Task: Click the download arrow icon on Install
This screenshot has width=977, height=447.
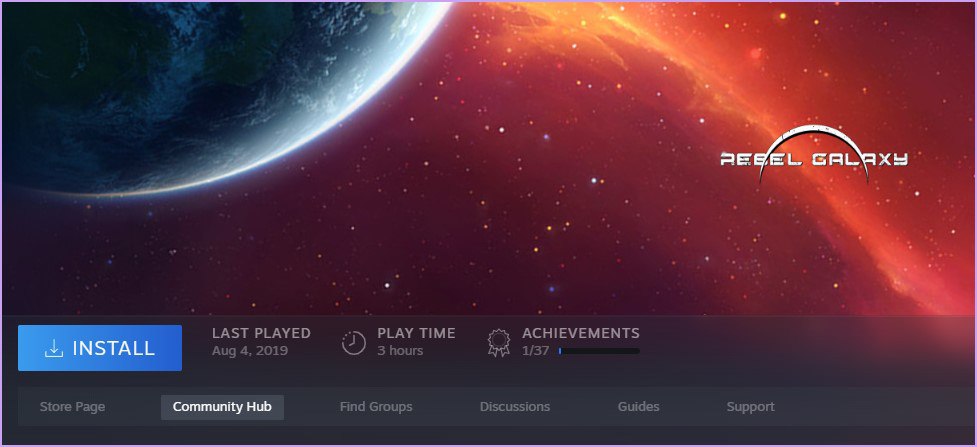Action: point(54,348)
